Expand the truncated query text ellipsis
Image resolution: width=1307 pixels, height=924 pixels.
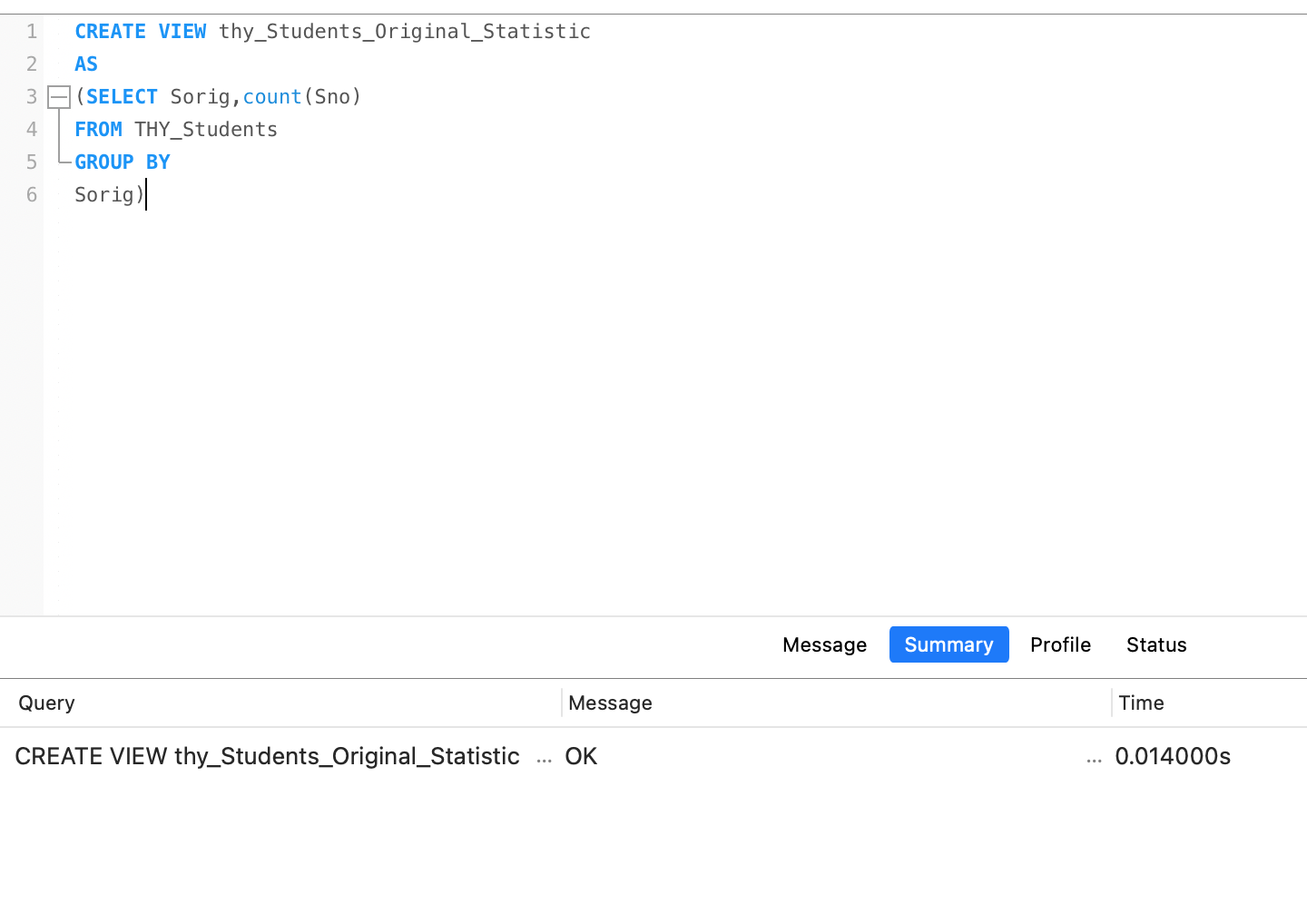[544, 759]
